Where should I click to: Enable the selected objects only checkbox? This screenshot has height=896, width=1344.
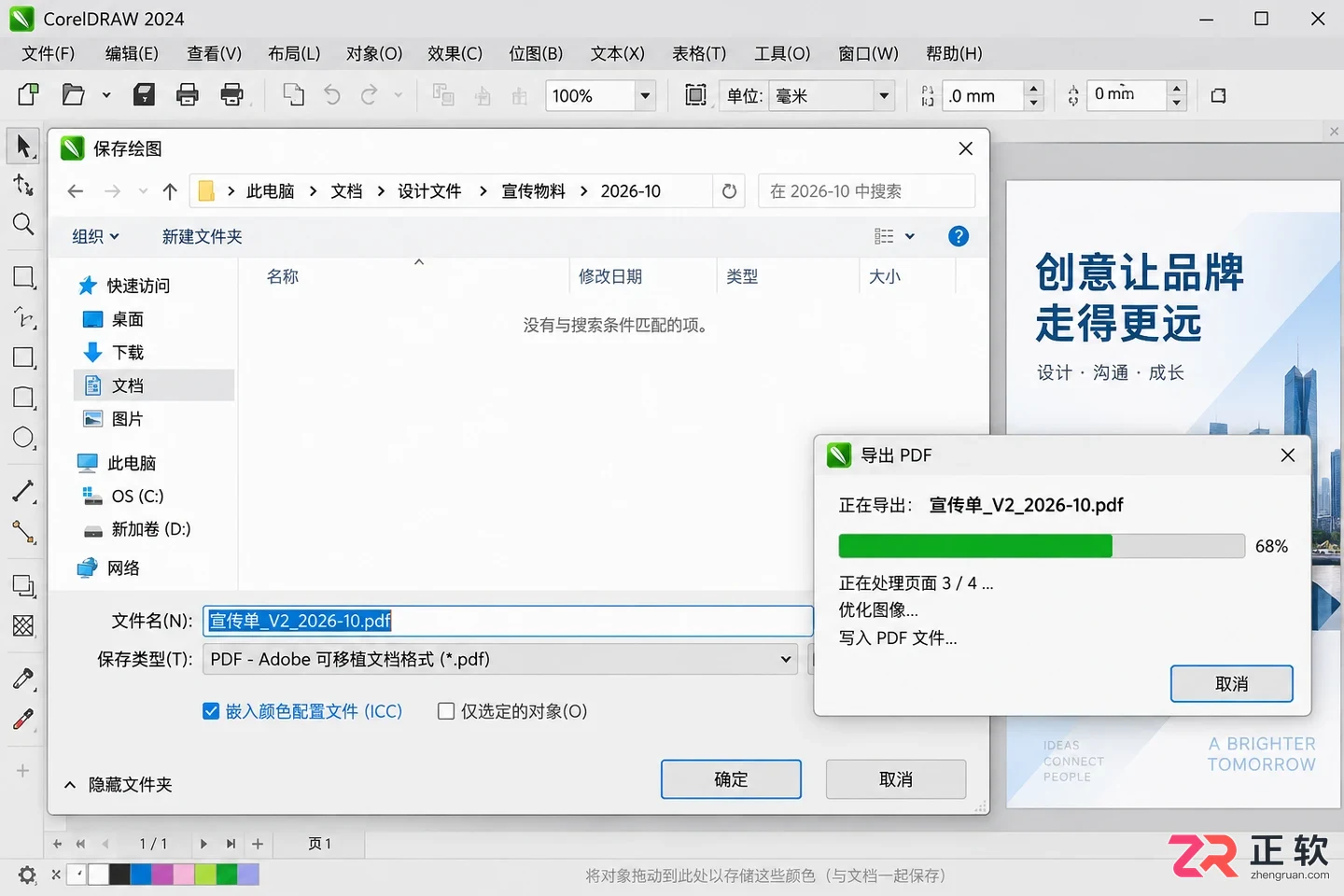pyautogui.click(x=446, y=711)
